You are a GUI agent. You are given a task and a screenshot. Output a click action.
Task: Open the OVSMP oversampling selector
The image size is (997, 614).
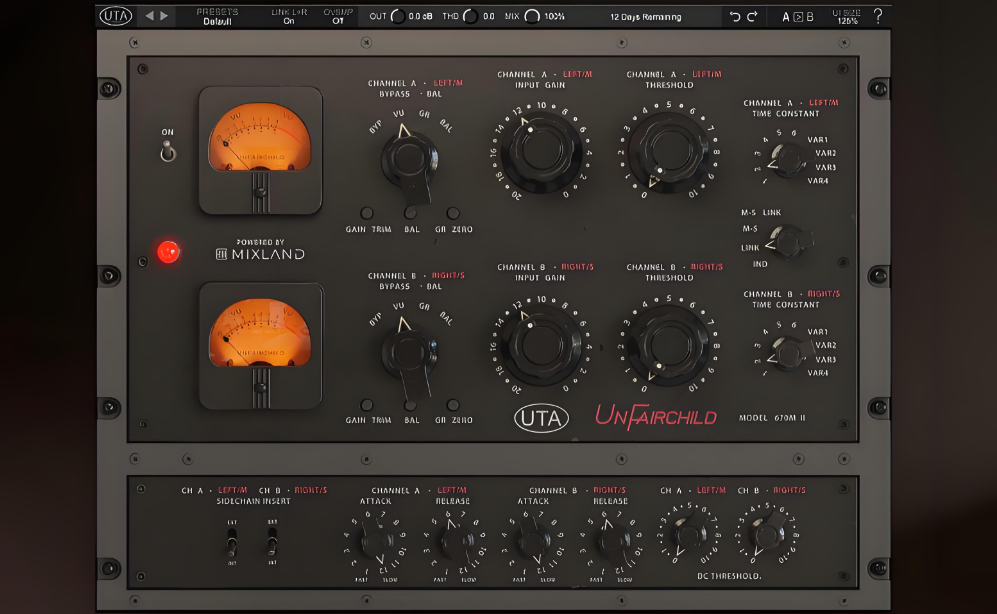point(338,16)
